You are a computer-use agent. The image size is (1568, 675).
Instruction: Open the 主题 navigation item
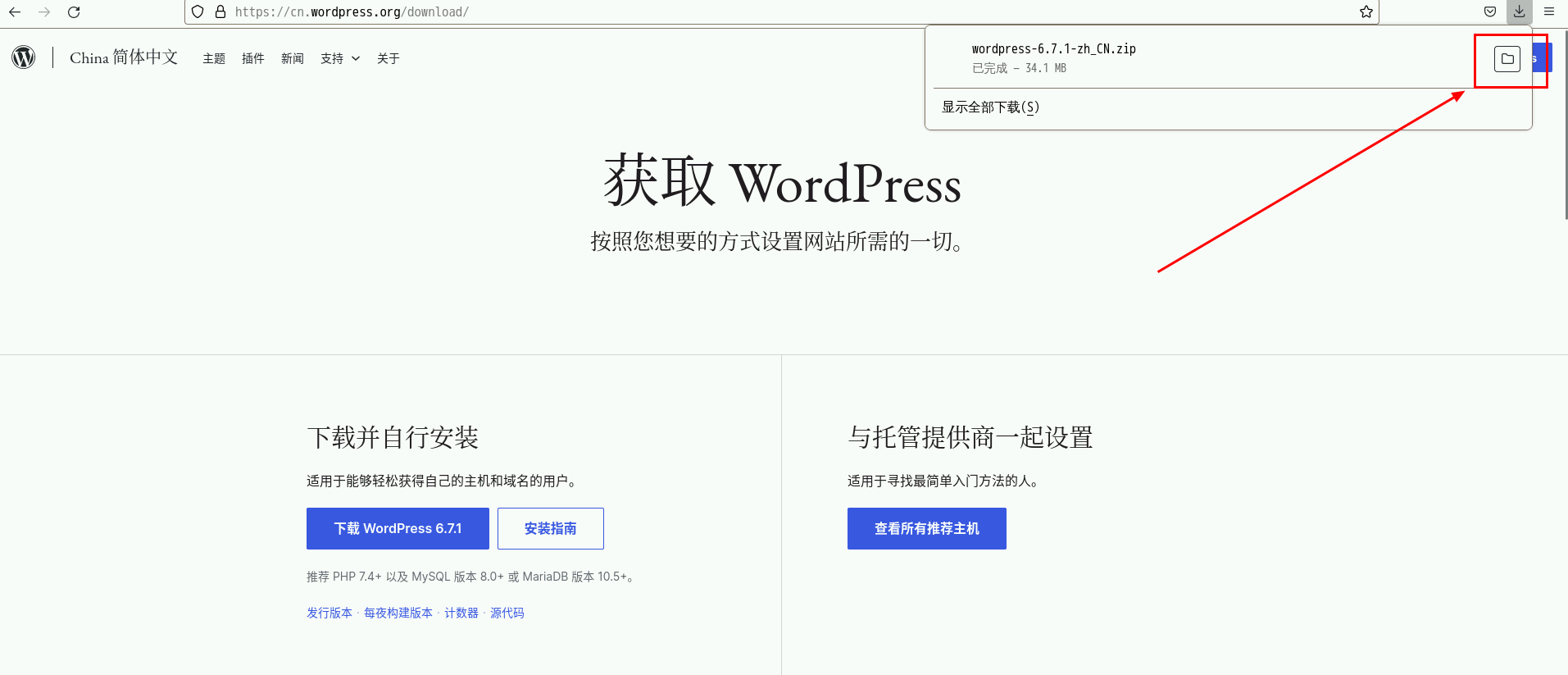tap(214, 58)
